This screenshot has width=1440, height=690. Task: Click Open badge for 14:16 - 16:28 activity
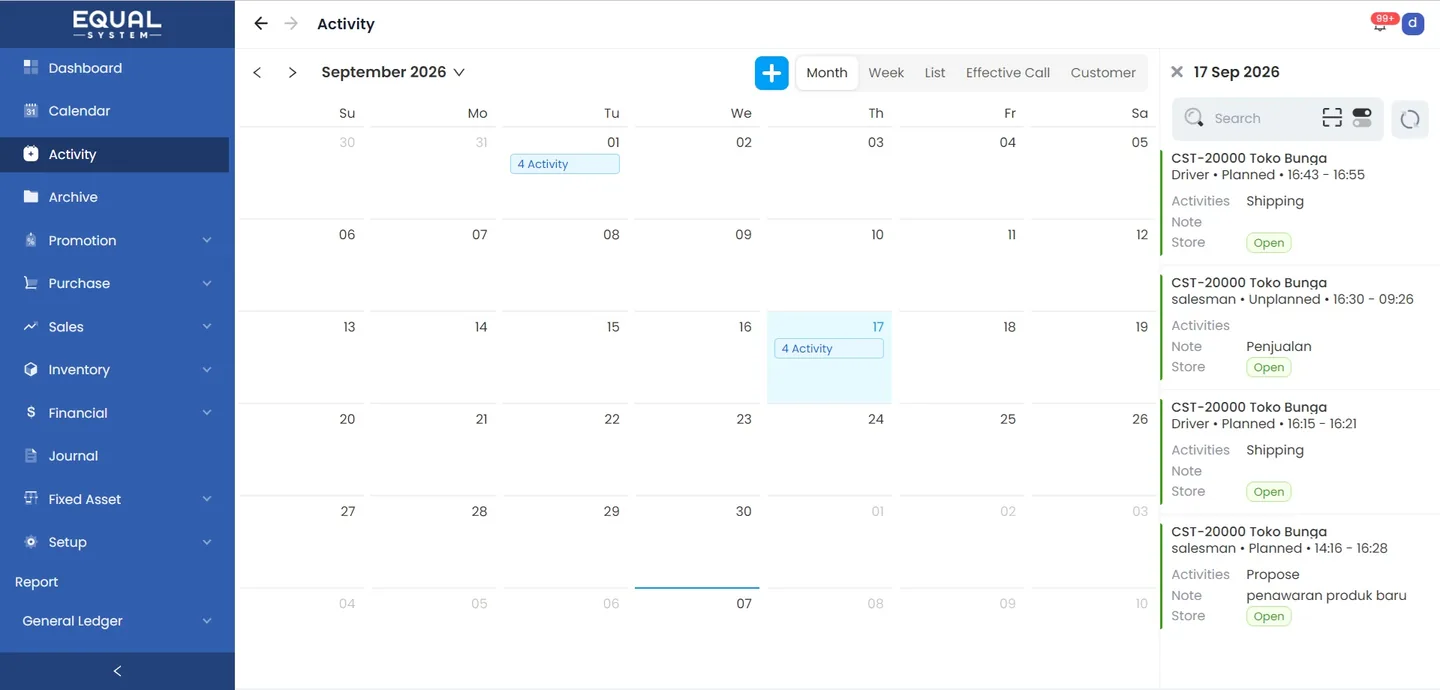pos(1269,616)
